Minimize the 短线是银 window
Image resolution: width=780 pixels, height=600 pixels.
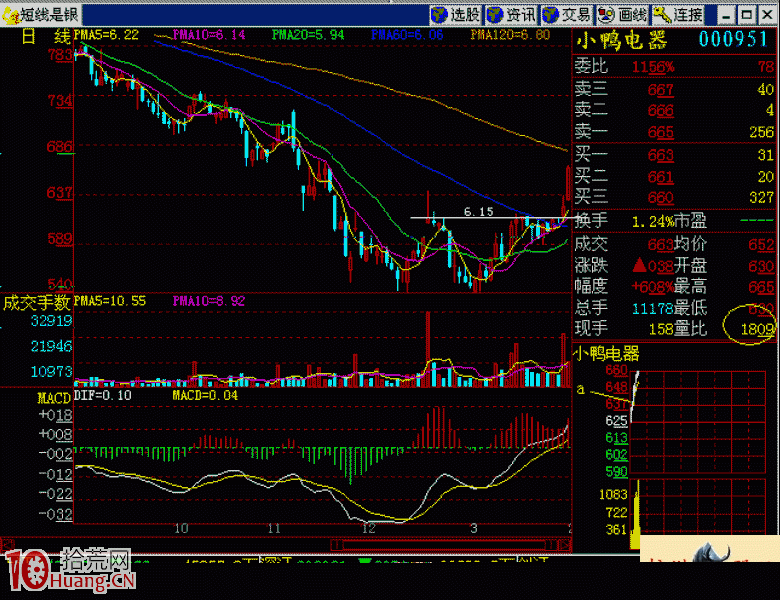pyautogui.click(x=727, y=16)
